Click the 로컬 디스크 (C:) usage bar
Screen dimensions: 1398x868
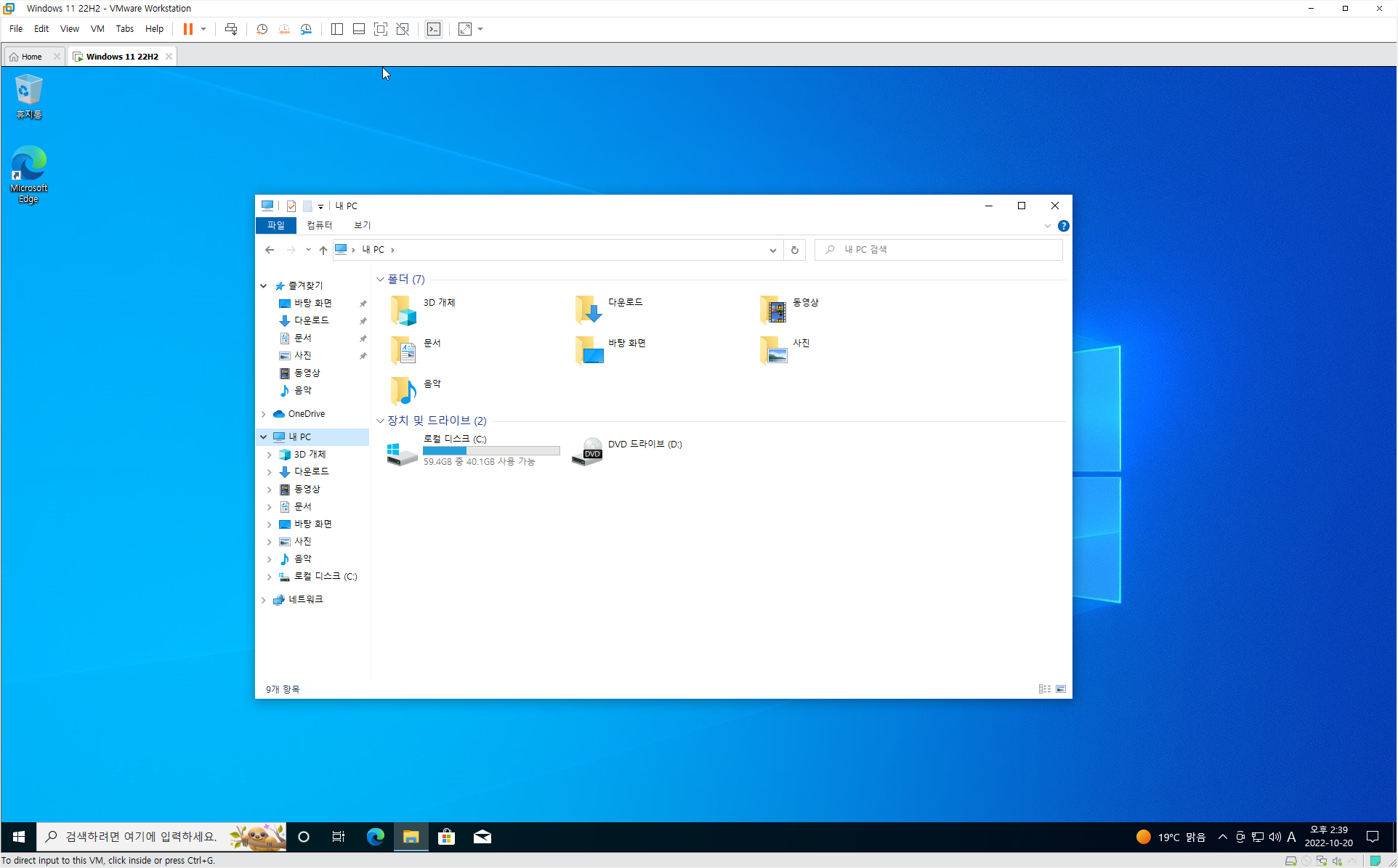(x=491, y=450)
